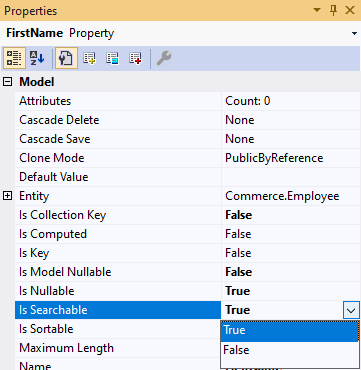Open the wrench Property Pages icon
Viewport: 361px width, 370px height.
(x=164, y=58)
